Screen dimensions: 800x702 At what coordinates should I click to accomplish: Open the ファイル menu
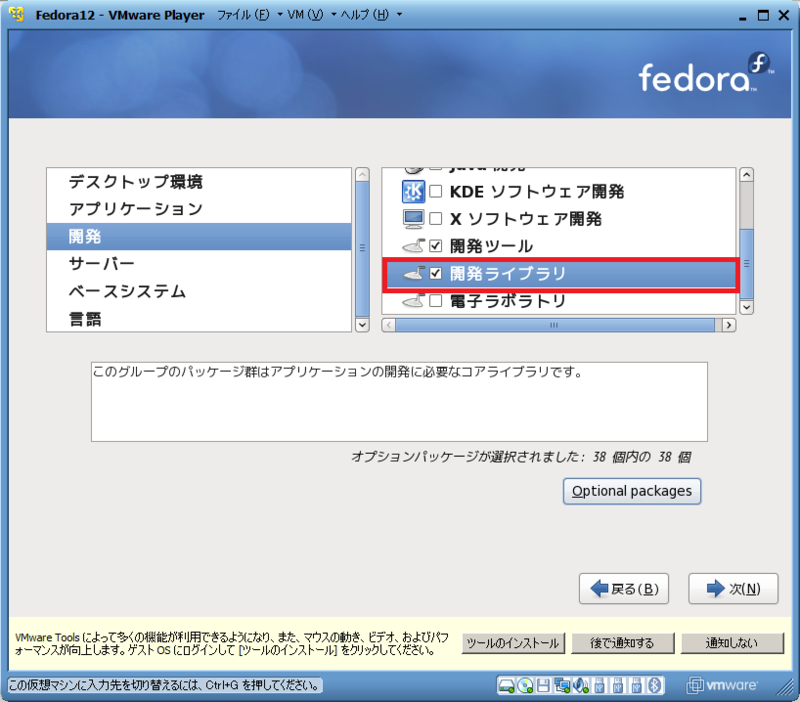[240, 15]
